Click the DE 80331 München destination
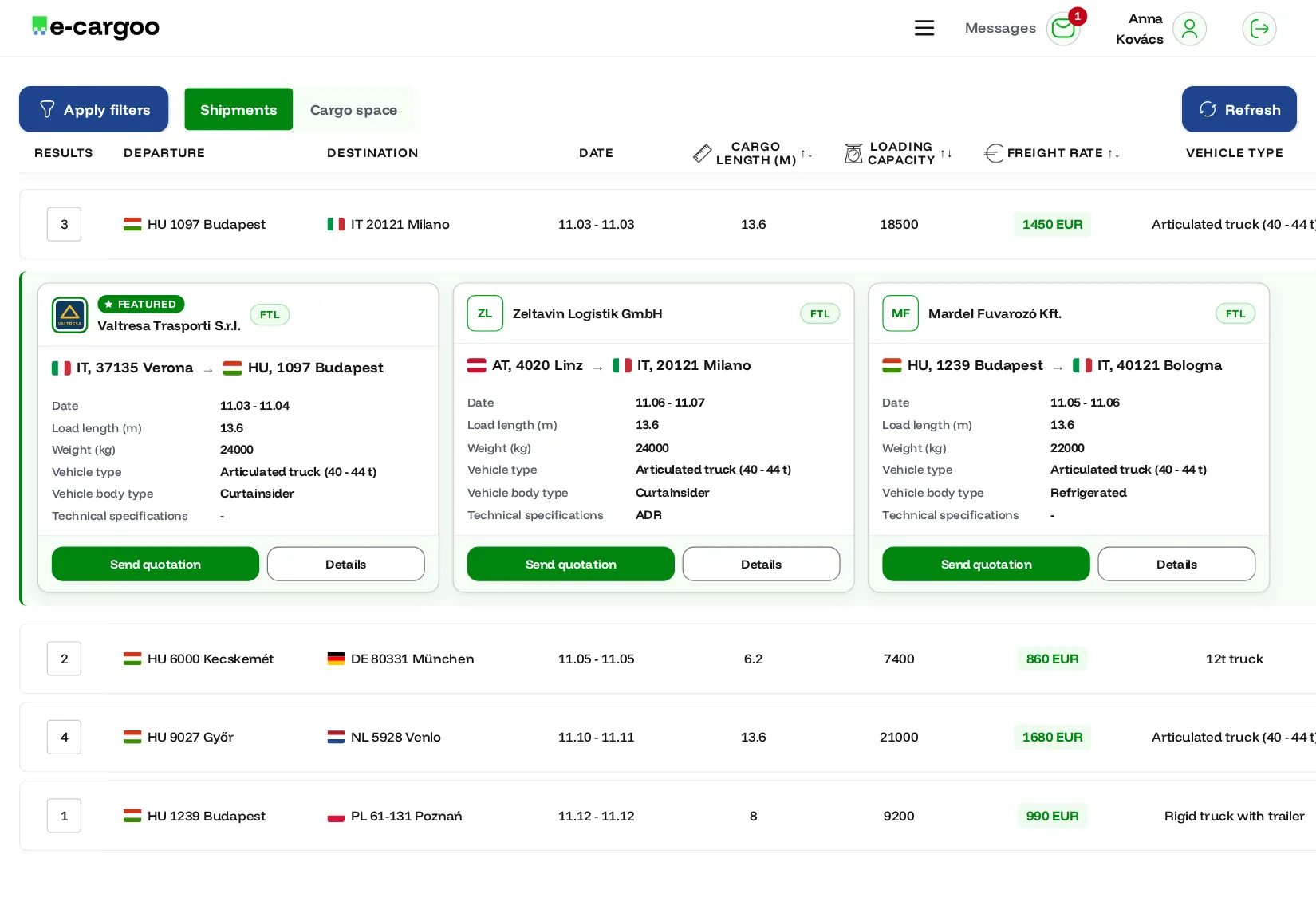The image size is (1316, 909). (x=400, y=659)
